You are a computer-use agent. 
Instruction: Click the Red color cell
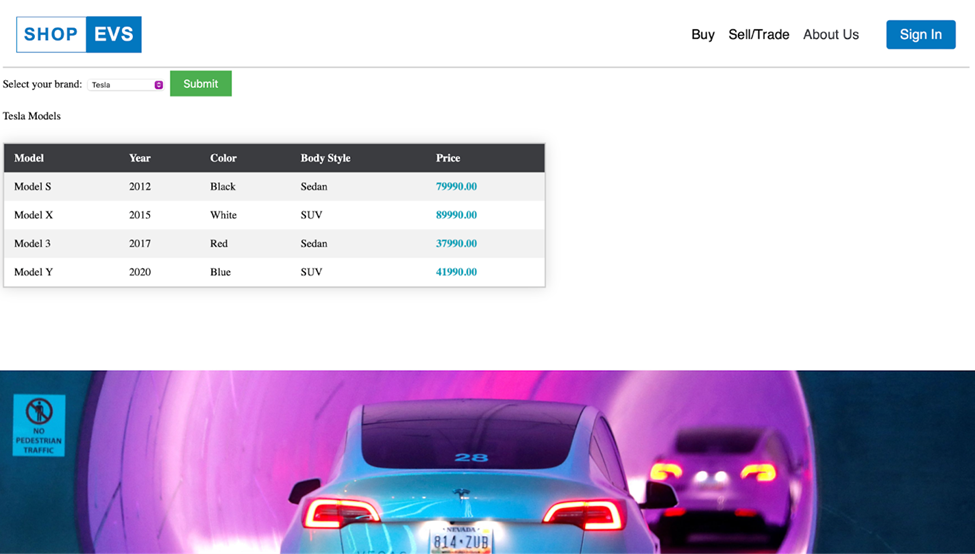[x=219, y=244]
